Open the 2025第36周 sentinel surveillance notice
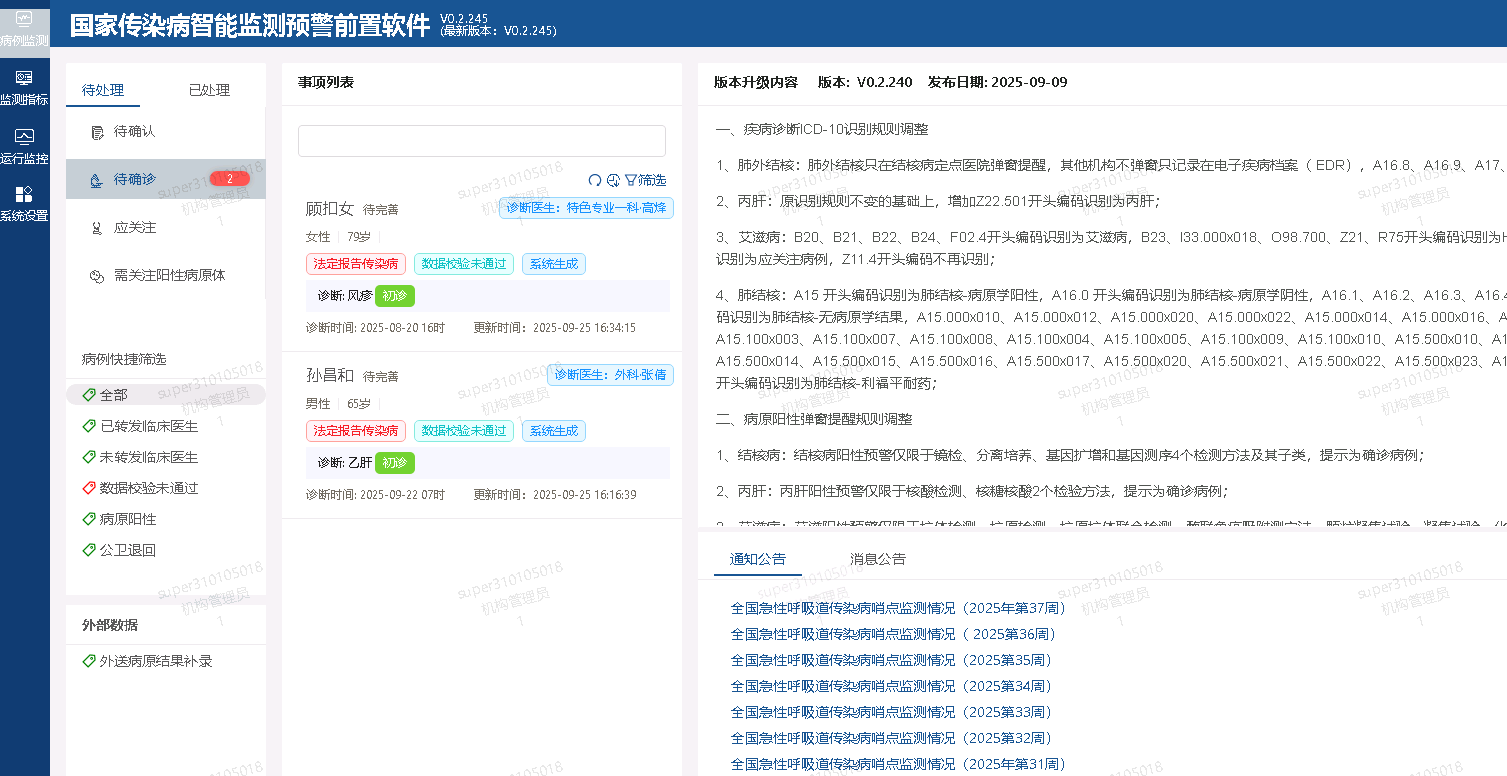Image resolution: width=1507 pixels, height=776 pixels. click(x=894, y=634)
